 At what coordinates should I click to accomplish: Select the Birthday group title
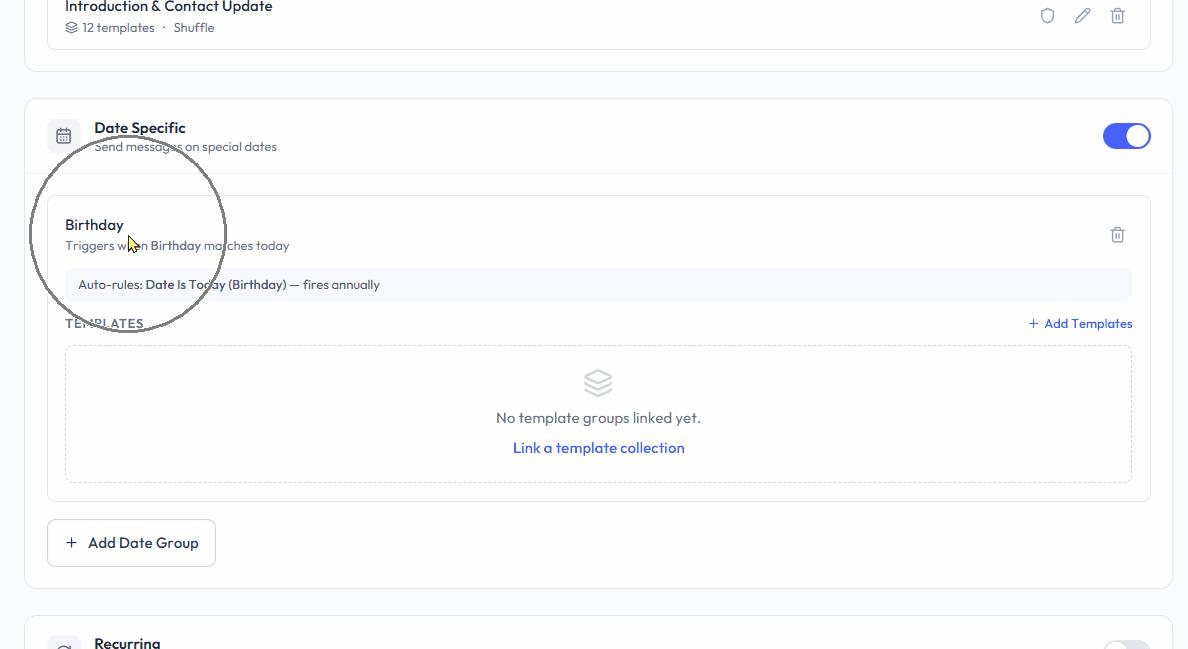coord(94,225)
